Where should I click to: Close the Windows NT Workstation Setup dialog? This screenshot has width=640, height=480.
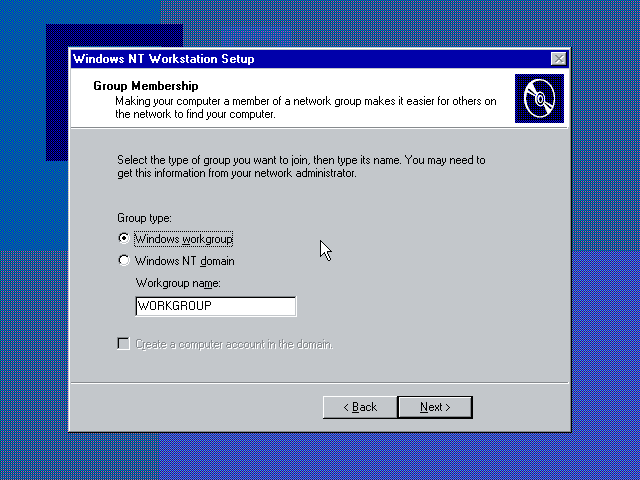(x=558, y=59)
